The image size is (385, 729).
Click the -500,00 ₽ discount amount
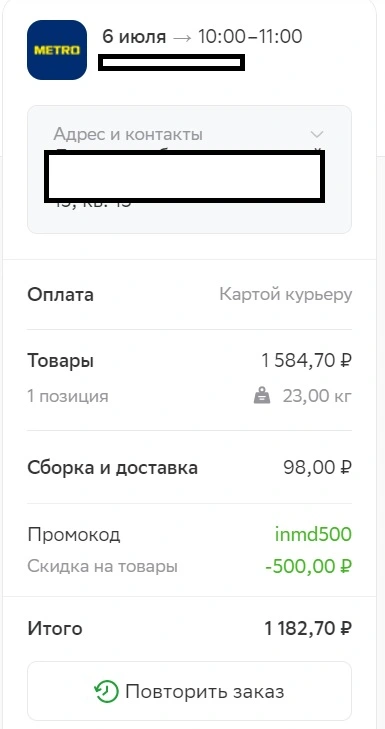pyautogui.click(x=308, y=567)
